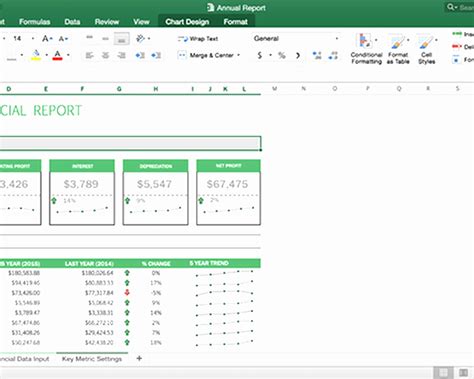Click the font size box showing 14
Image resolution: width=474 pixels, height=379 pixels.
pyautogui.click(x=17, y=39)
